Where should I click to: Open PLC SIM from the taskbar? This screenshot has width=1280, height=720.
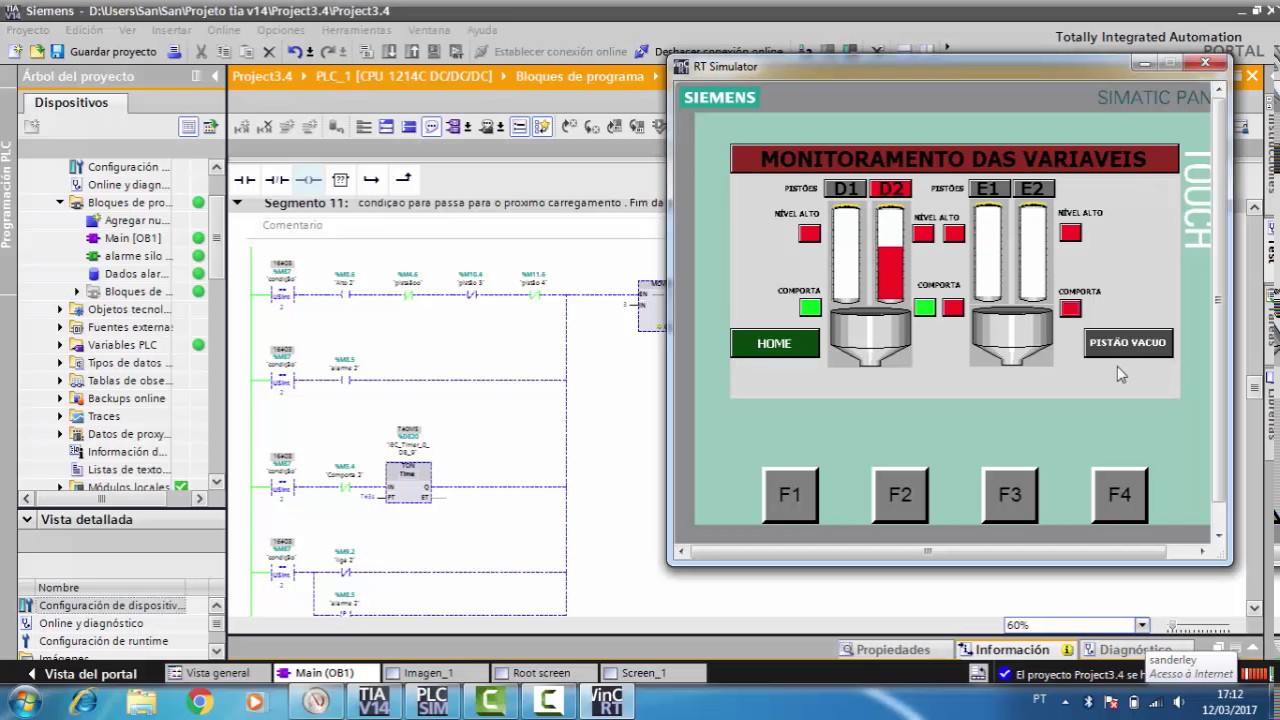point(432,701)
